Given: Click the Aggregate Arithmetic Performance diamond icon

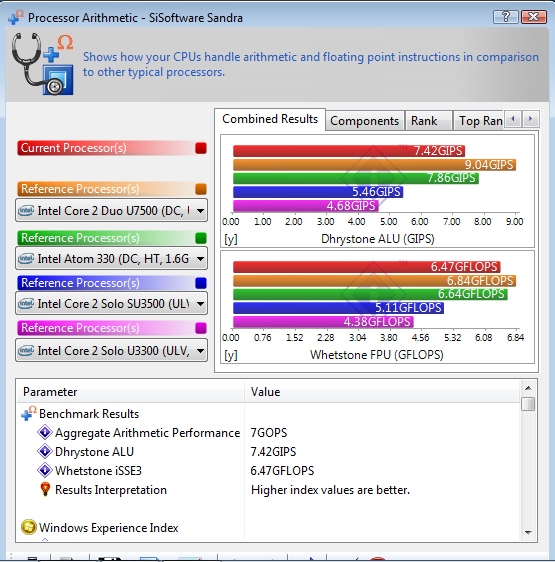Looking at the screenshot, I should point(45,432).
